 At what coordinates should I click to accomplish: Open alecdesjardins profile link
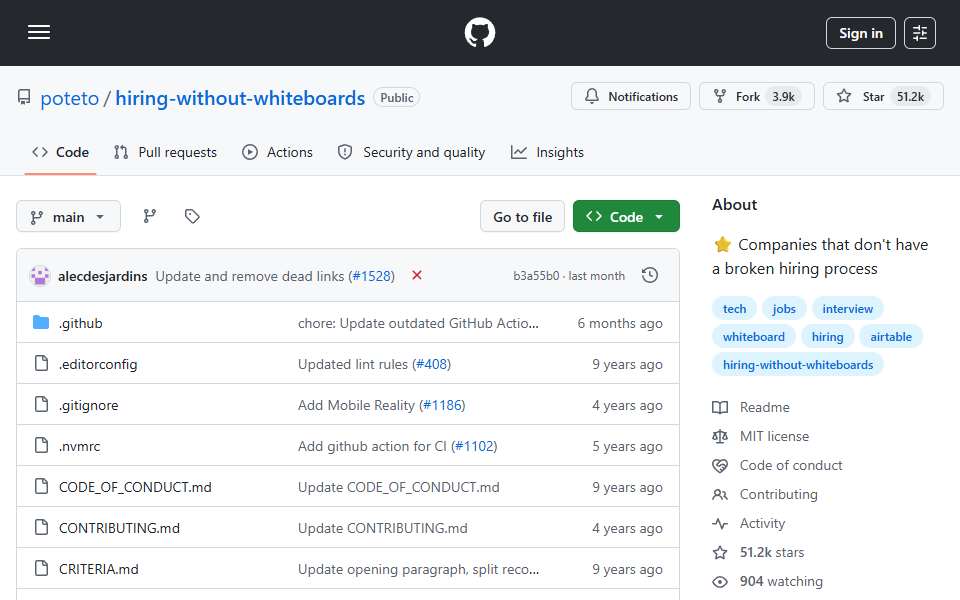coord(103,276)
